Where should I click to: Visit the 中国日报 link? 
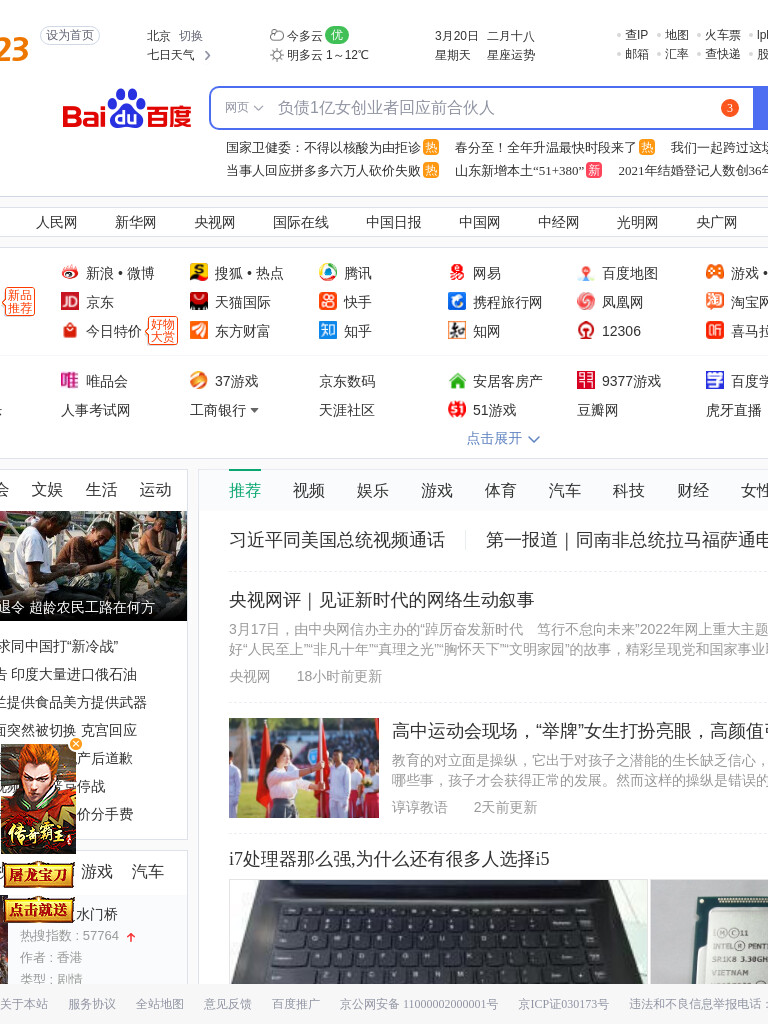click(x=393, y=223)
